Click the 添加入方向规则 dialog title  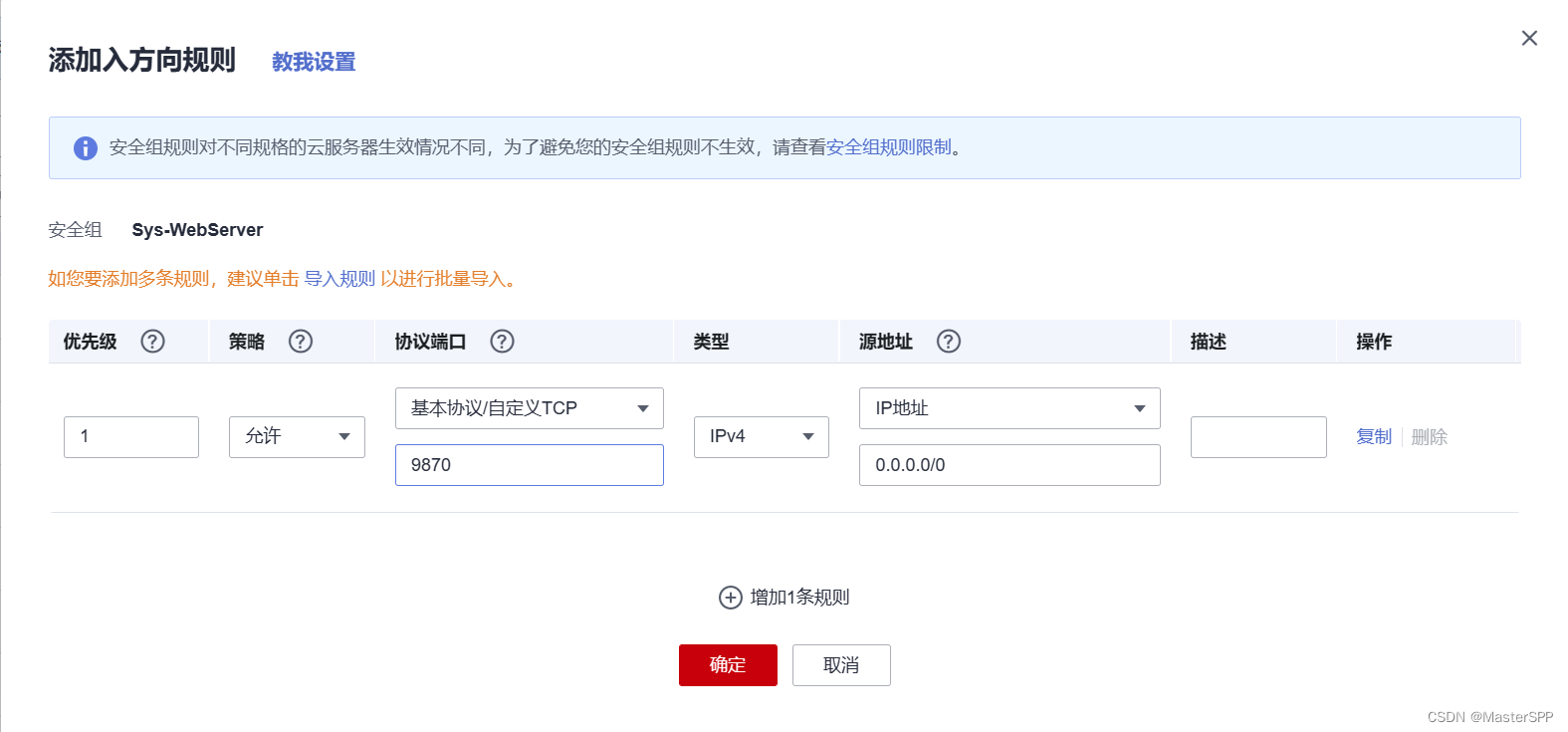click(x=141, y=61)
